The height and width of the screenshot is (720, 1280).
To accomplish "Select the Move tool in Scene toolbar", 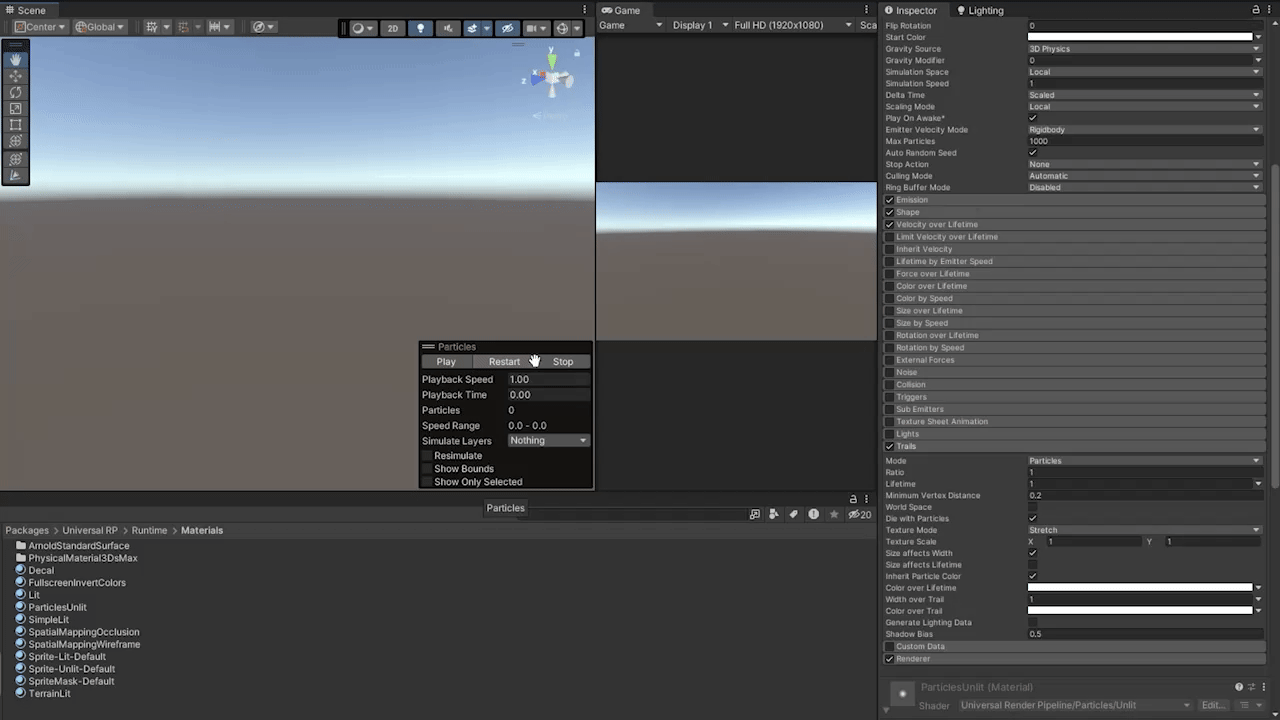I will pos(15,76).
